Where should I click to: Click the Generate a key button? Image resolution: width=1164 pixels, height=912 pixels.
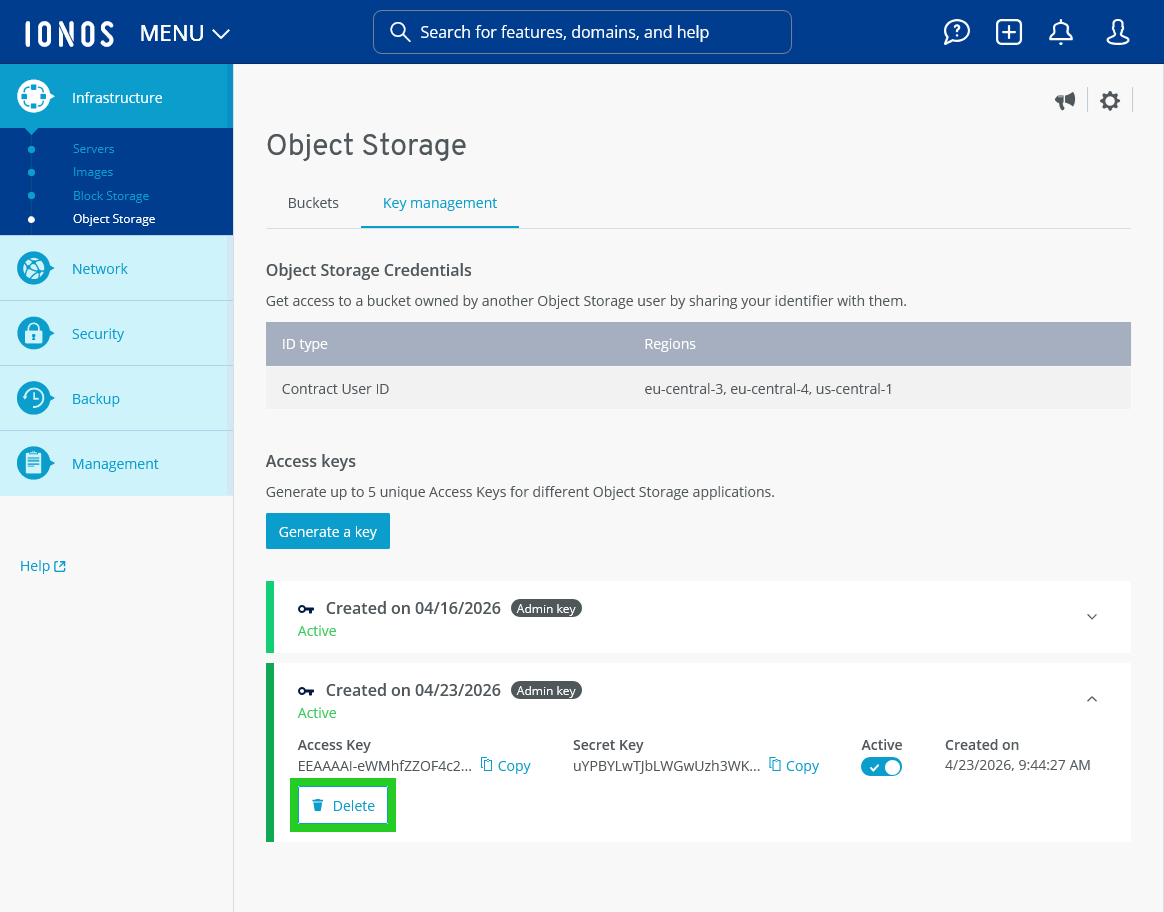tap(328, 532)
